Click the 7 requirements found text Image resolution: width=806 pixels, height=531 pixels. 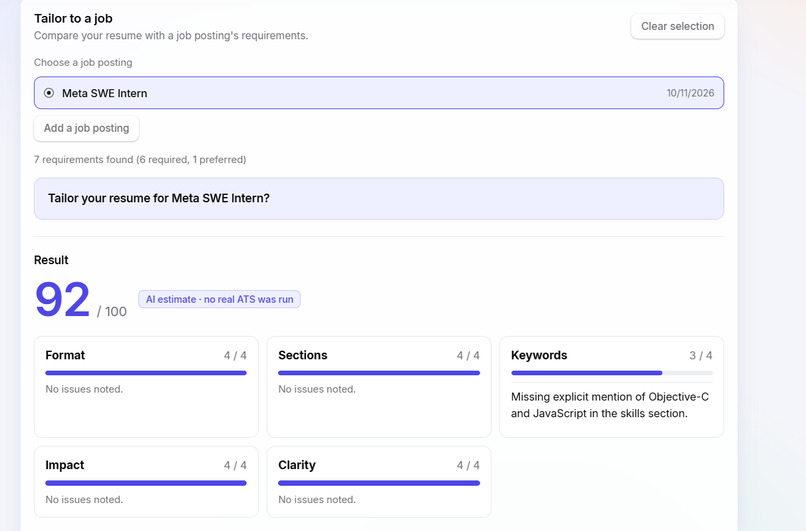click(140, 159)
